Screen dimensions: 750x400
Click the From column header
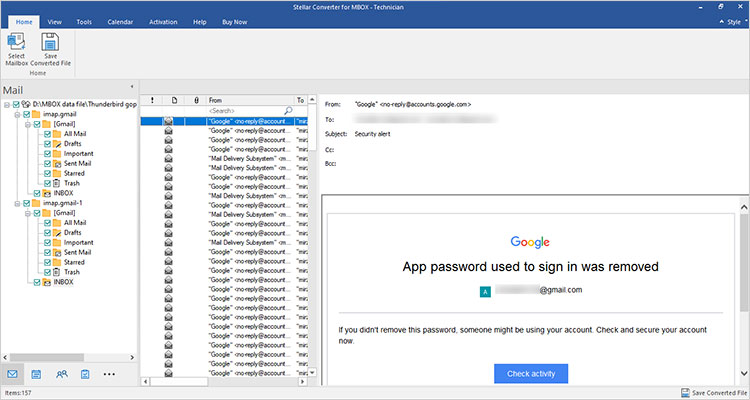[250, 100]
